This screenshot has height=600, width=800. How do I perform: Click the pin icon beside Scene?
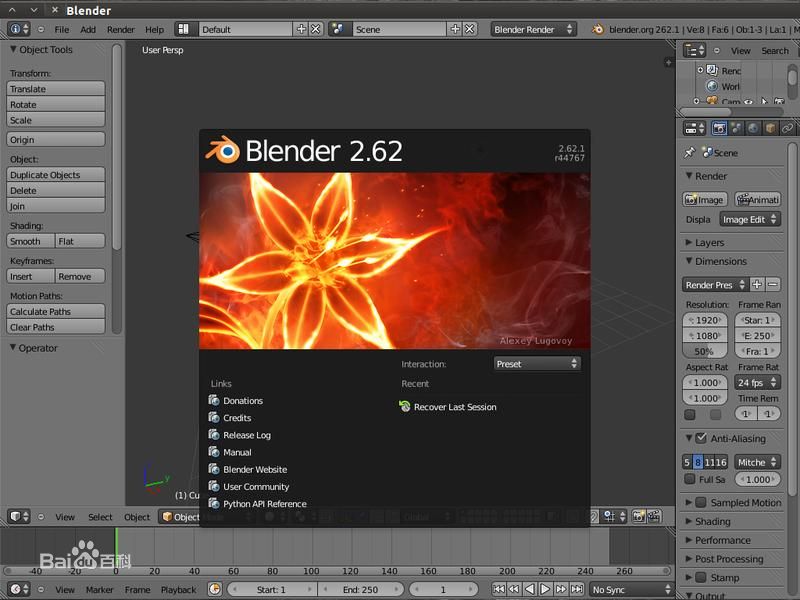point(689,153)
